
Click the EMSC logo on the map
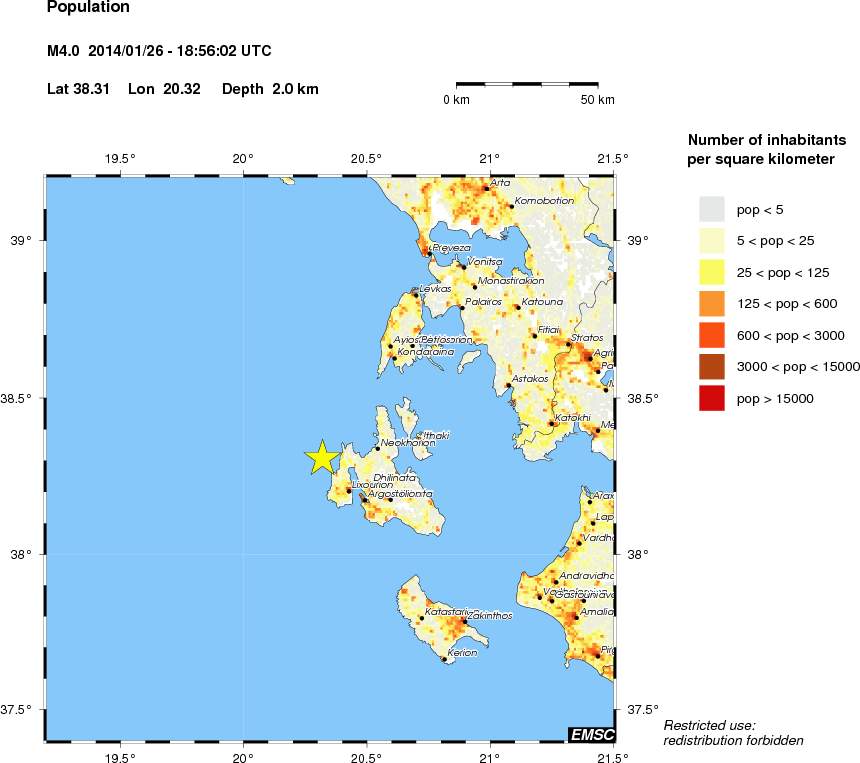point(590,734)
